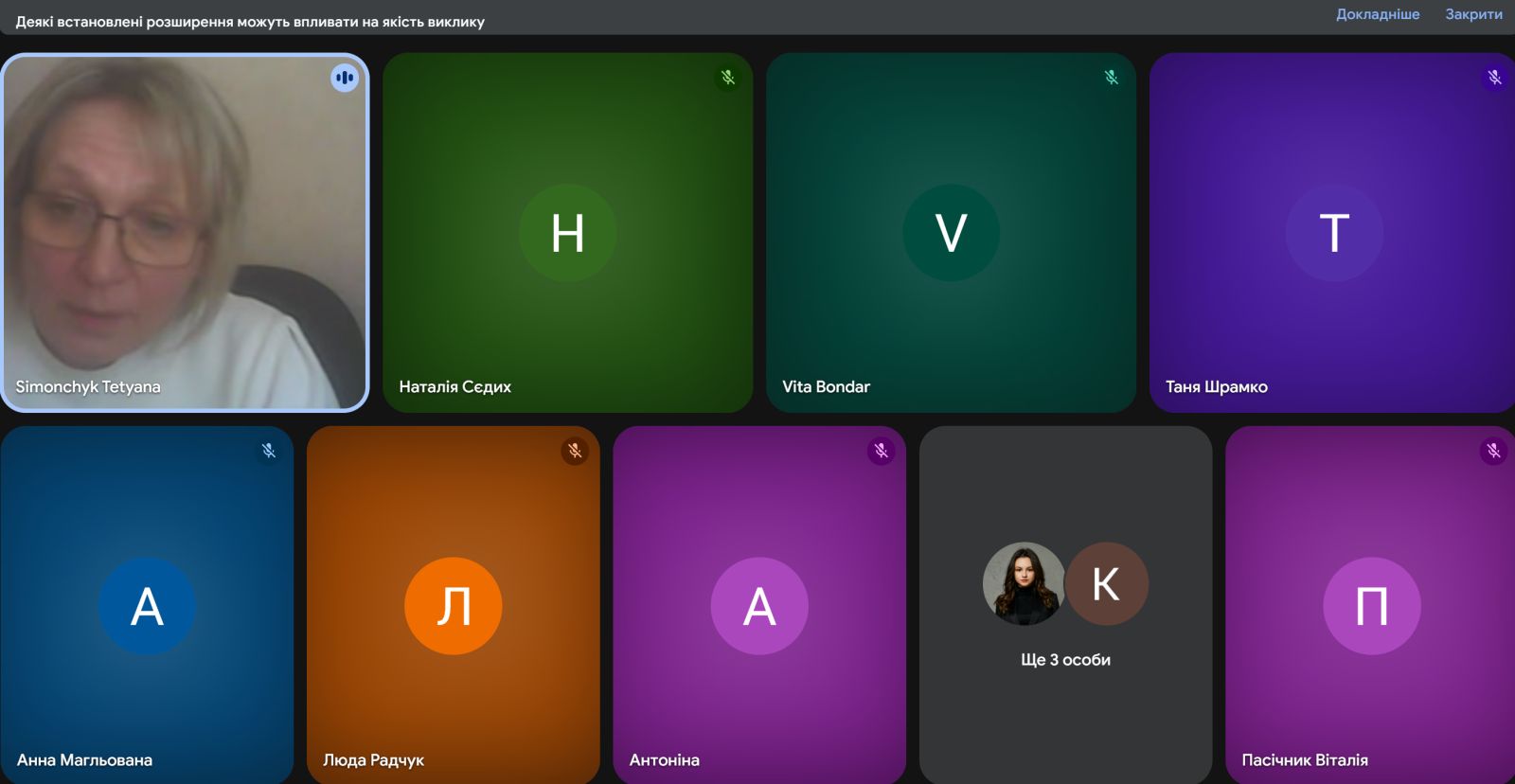Open the Докладніше link in notification bar
The width and height of the screenshot is (1515, 784).
1378,14
